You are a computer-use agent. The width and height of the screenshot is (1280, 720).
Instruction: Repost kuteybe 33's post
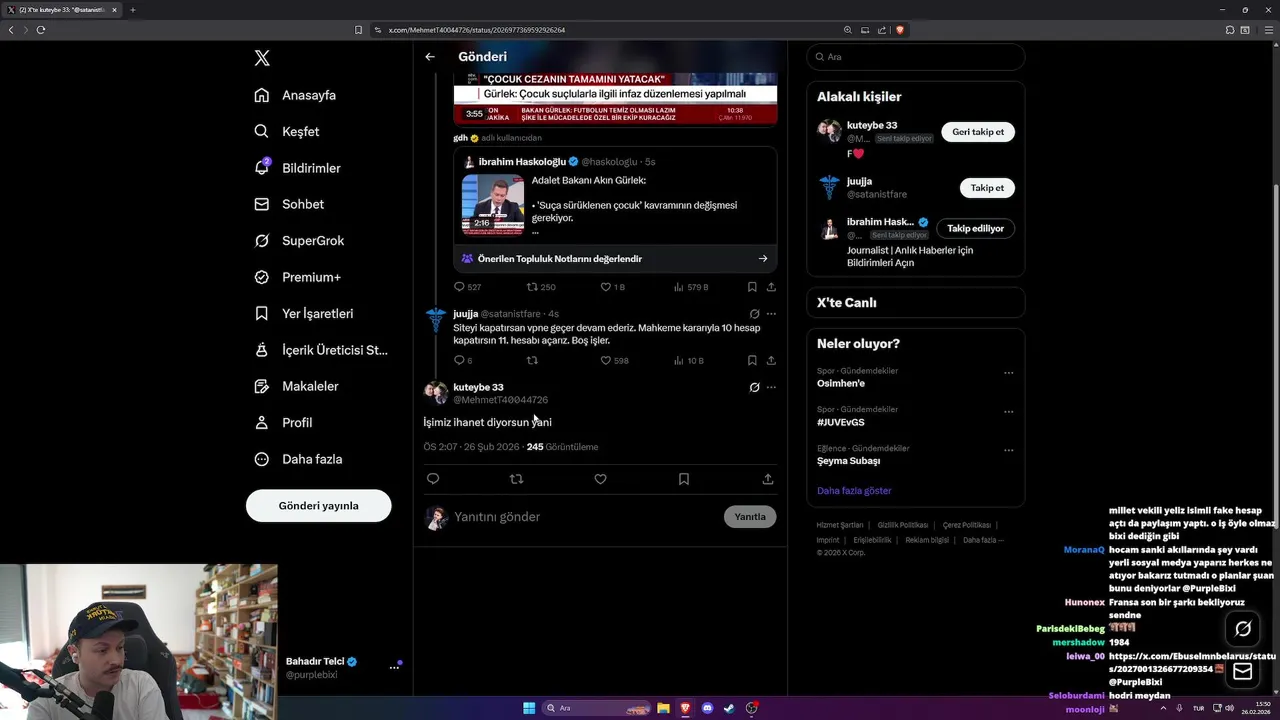point(516,479)
